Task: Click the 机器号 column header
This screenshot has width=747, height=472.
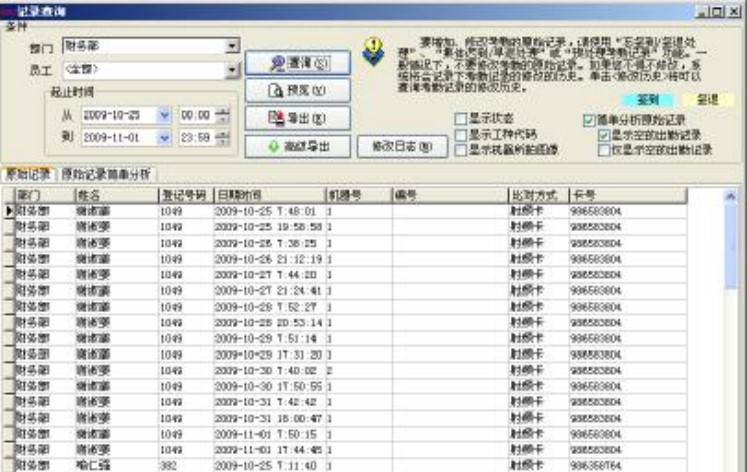Action: click(x=359, y=195)
